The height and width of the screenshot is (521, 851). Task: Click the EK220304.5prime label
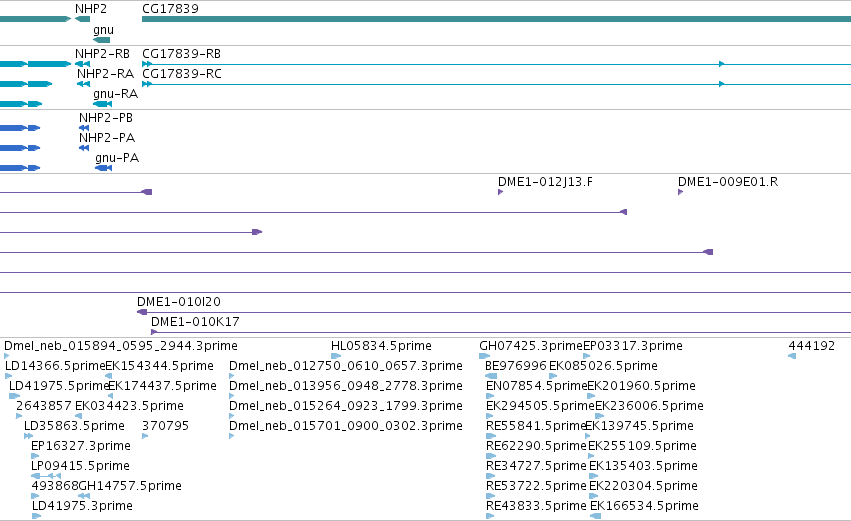point(643,486)
